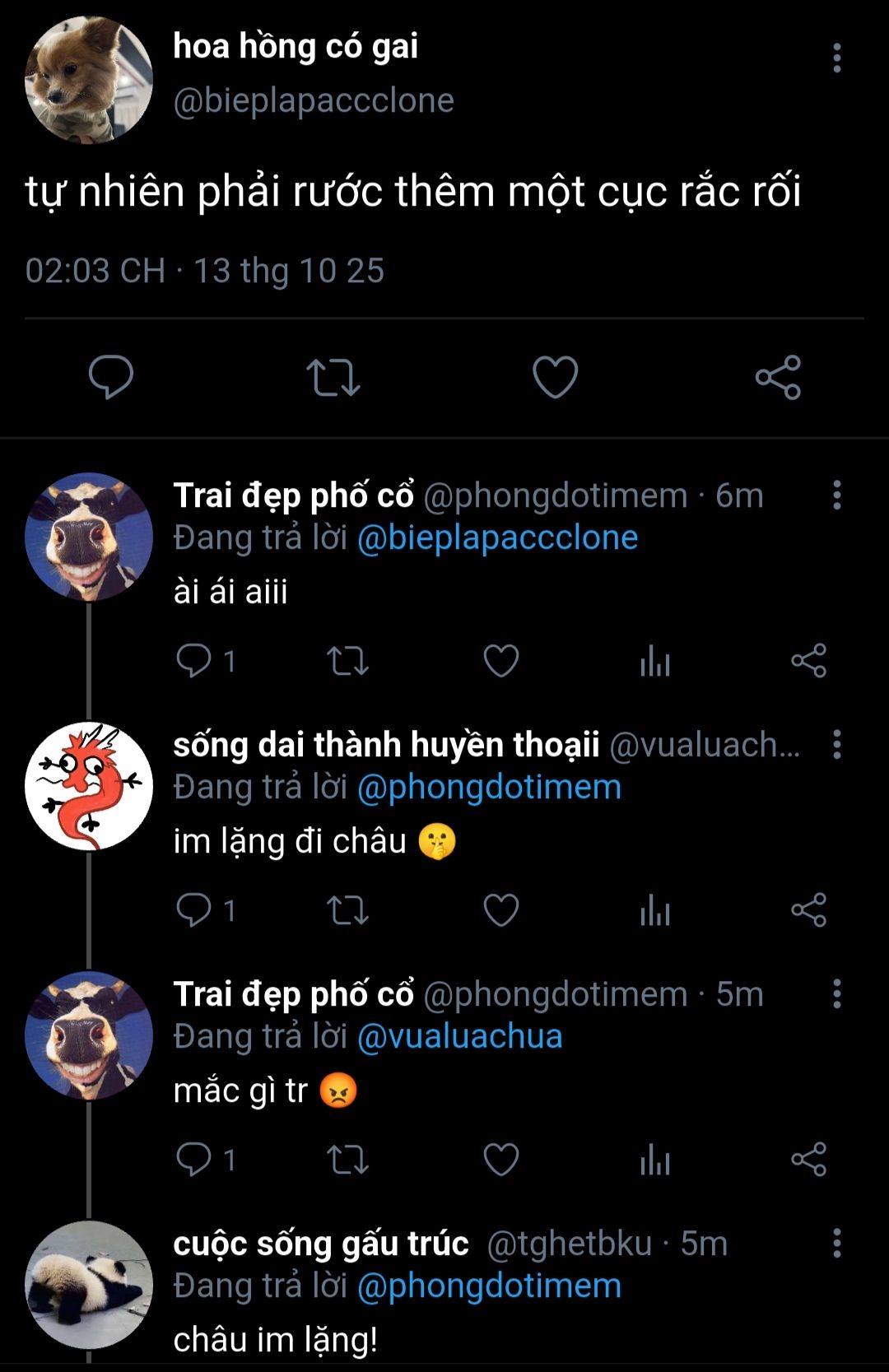Screen dimensions: 889x1372
Task: Open the red dragon profile picture
Action: (89, 786)
